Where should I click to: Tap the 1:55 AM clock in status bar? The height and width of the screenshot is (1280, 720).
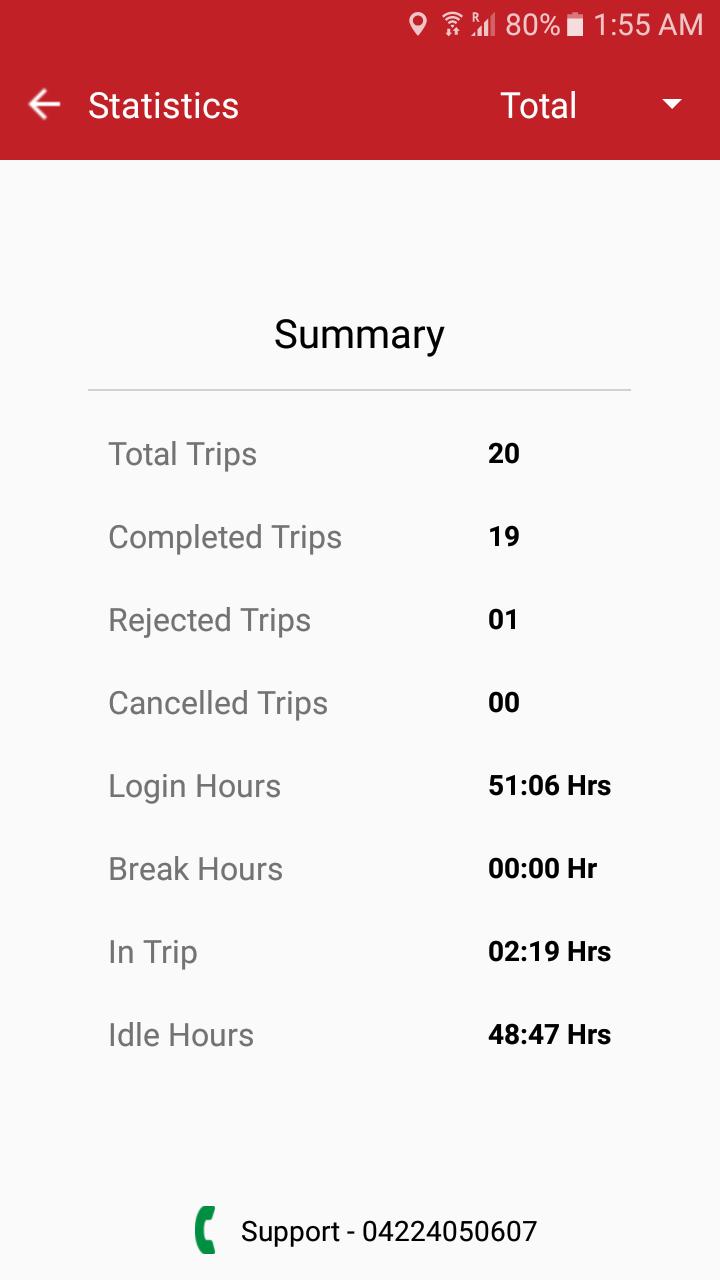click(648, 25)
